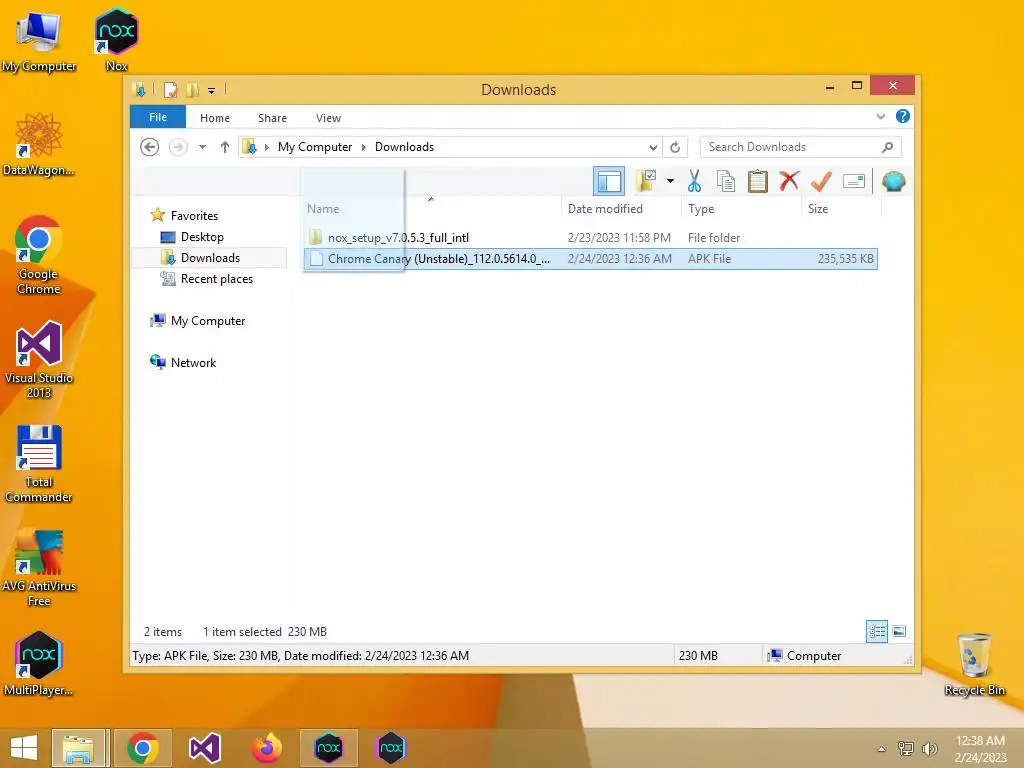
Task: Open the View ribbon tab
Action: click(328, 118)
